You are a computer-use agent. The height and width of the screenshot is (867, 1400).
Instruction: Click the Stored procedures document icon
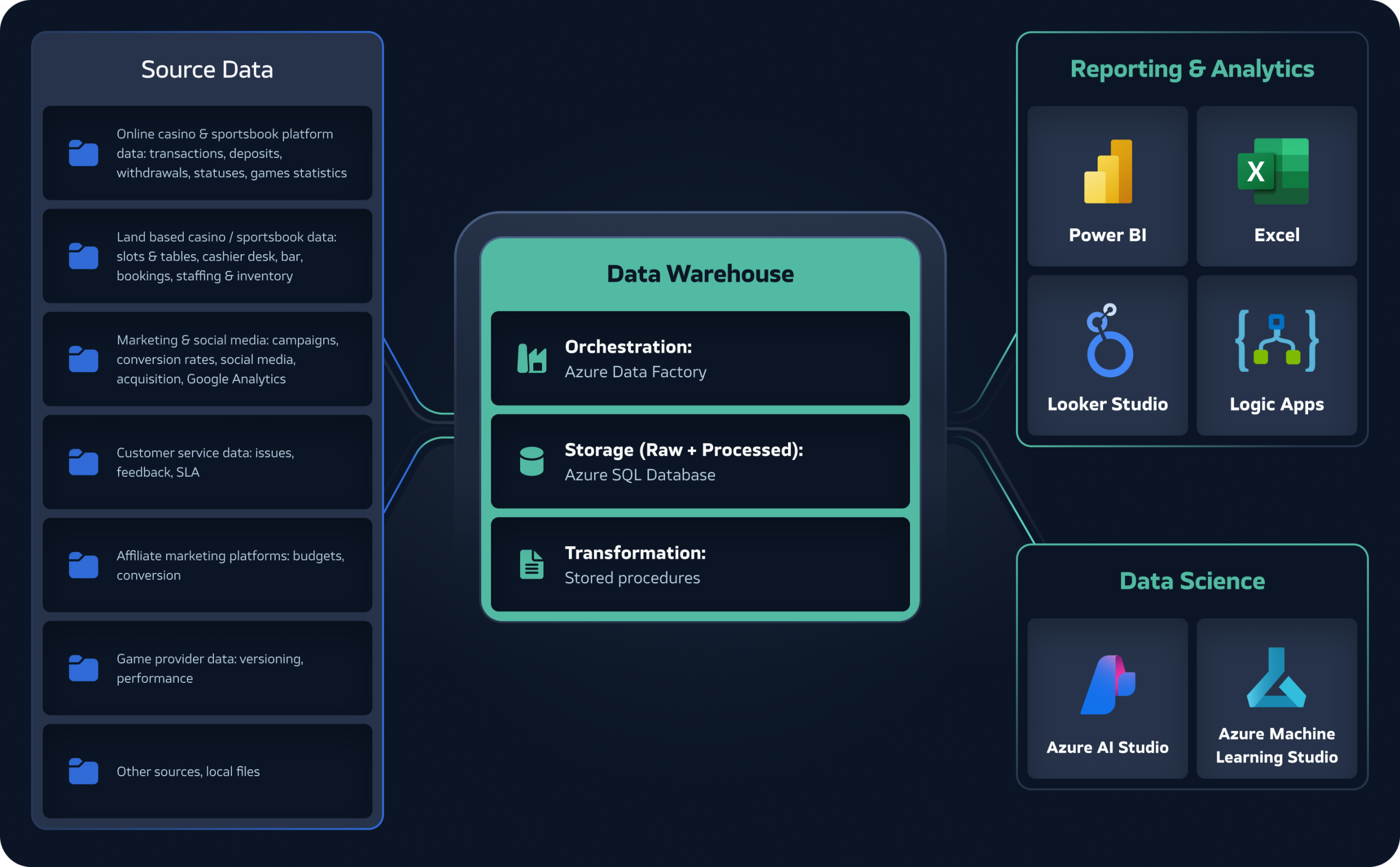pyautogui.click(x=532, y=565)
